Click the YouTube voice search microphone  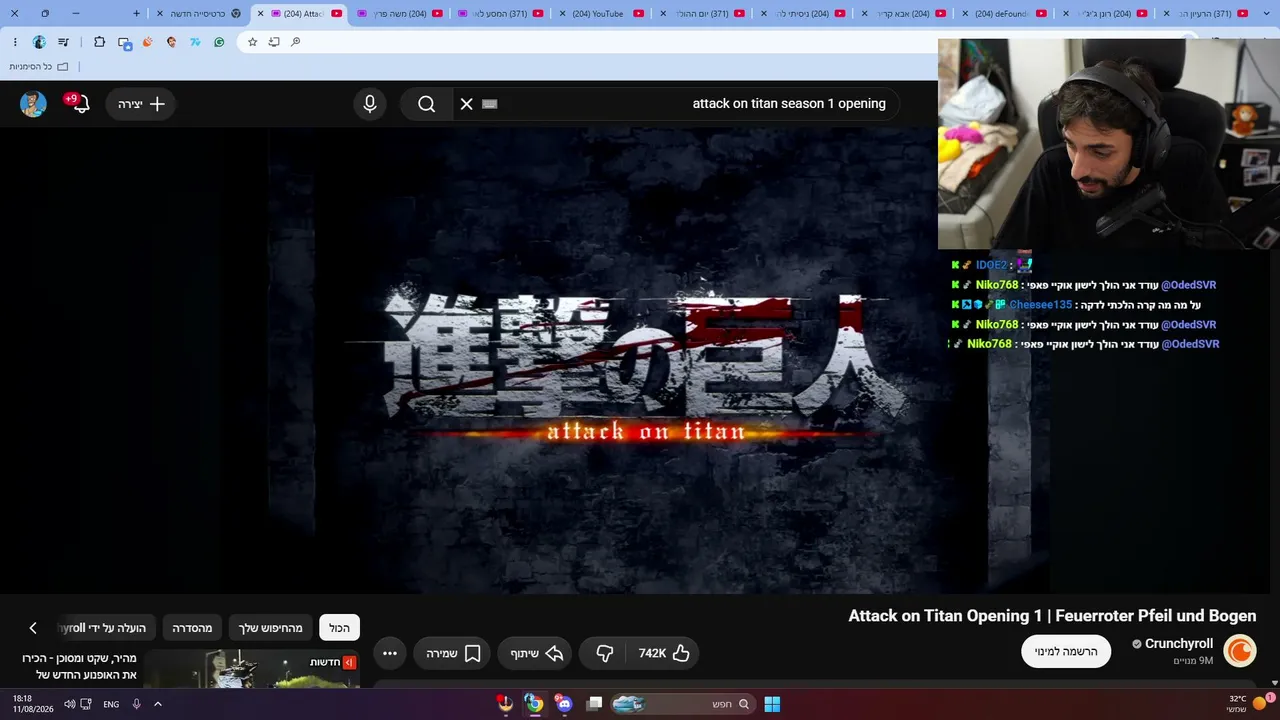pos(370,104)
